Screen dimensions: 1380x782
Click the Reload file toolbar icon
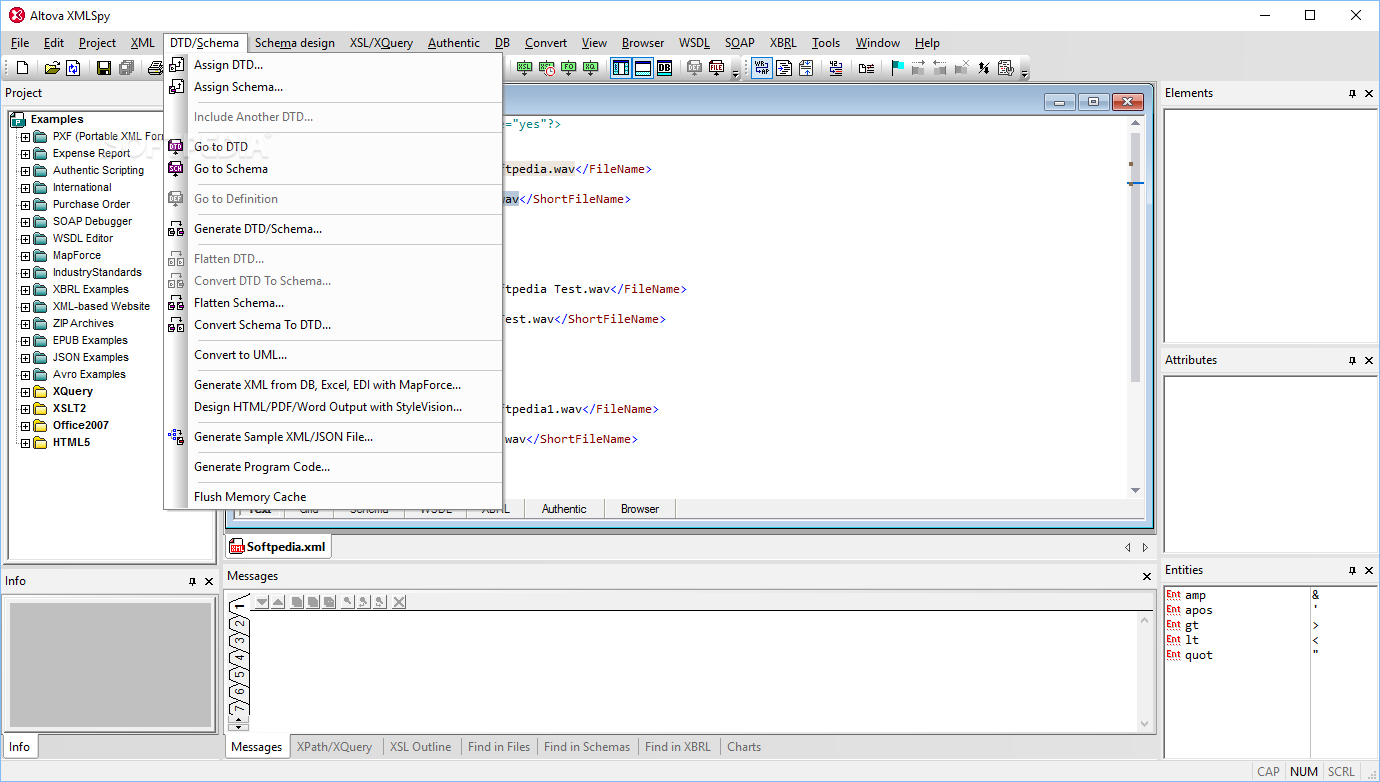click(73, 68)
